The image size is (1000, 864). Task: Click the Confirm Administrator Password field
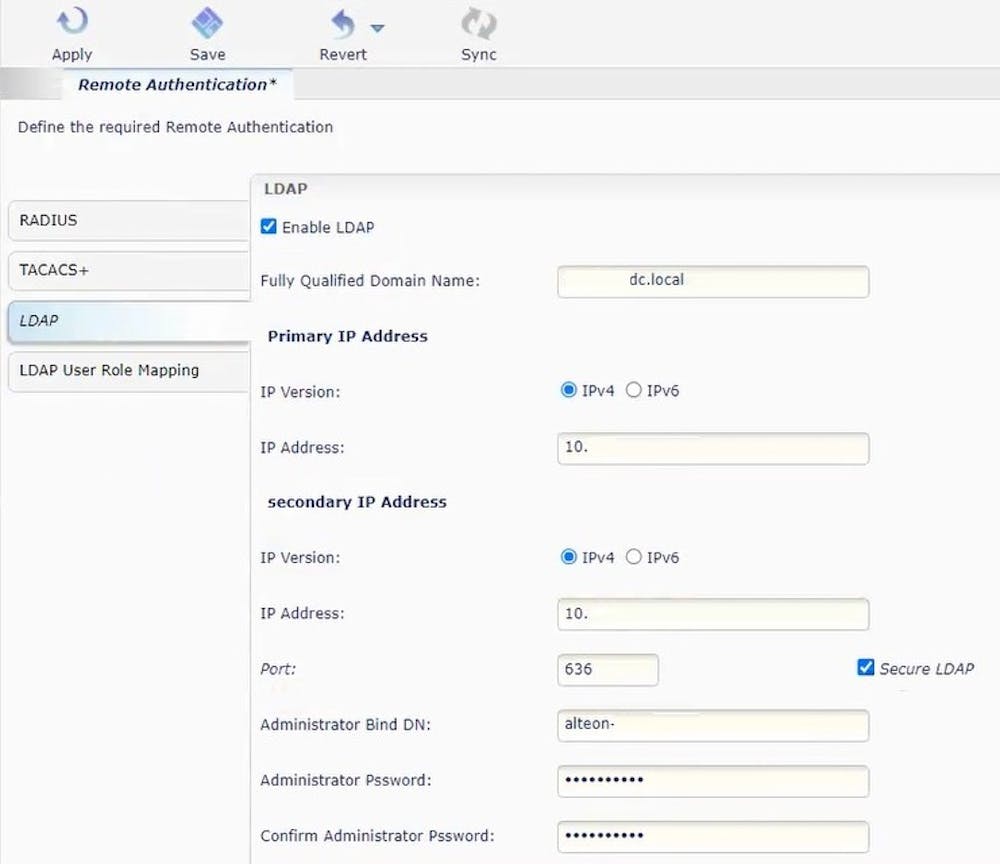pyautogui.click(x=712, y=837)
